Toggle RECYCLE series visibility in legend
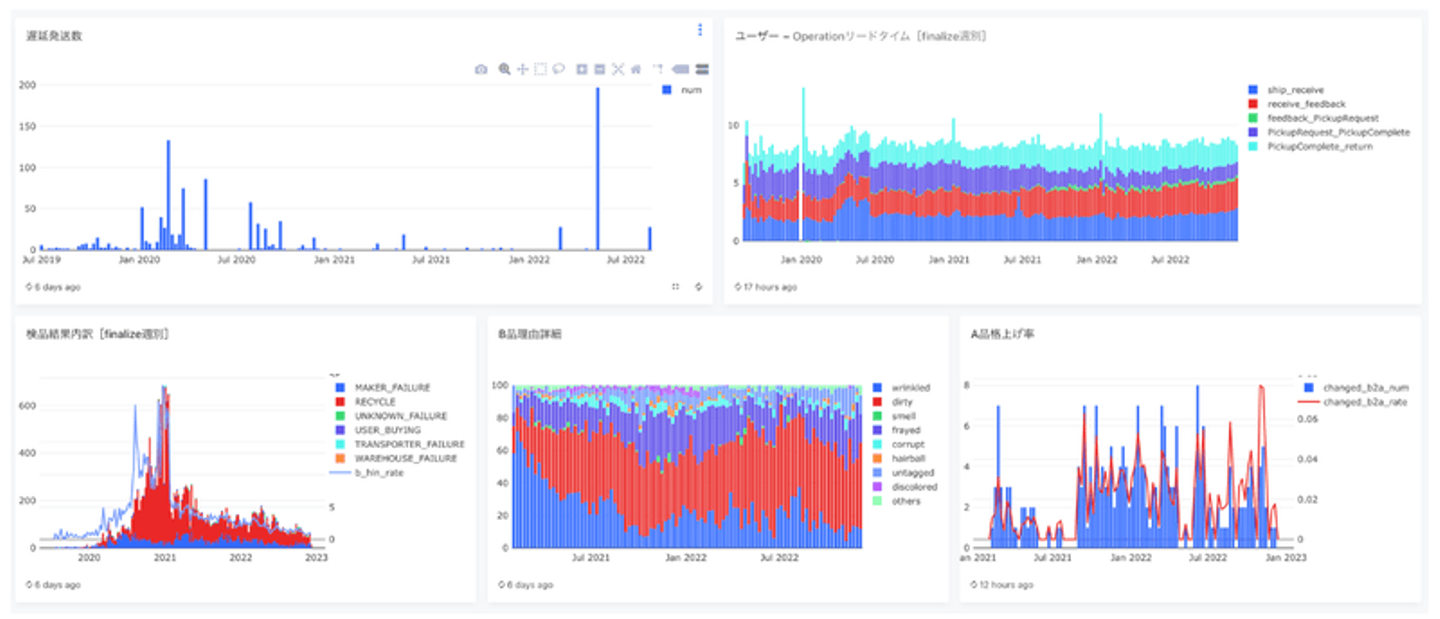The image size is (1440, 619). point(368,401)
